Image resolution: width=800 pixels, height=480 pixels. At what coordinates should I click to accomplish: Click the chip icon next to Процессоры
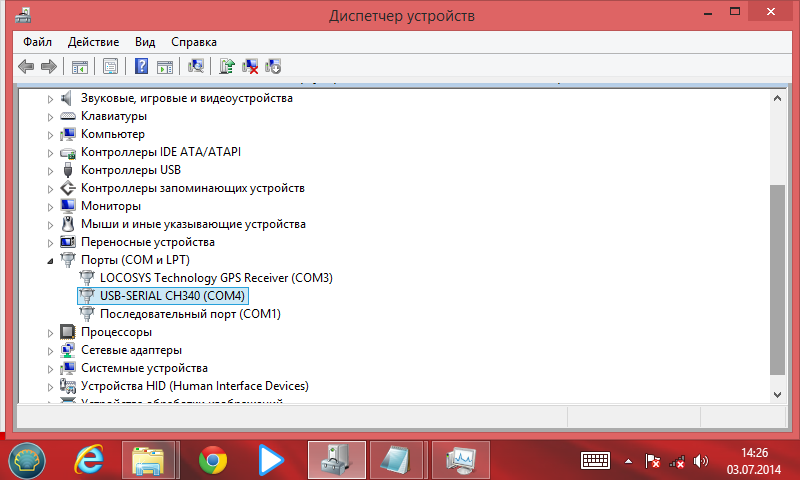coord(67,332)
